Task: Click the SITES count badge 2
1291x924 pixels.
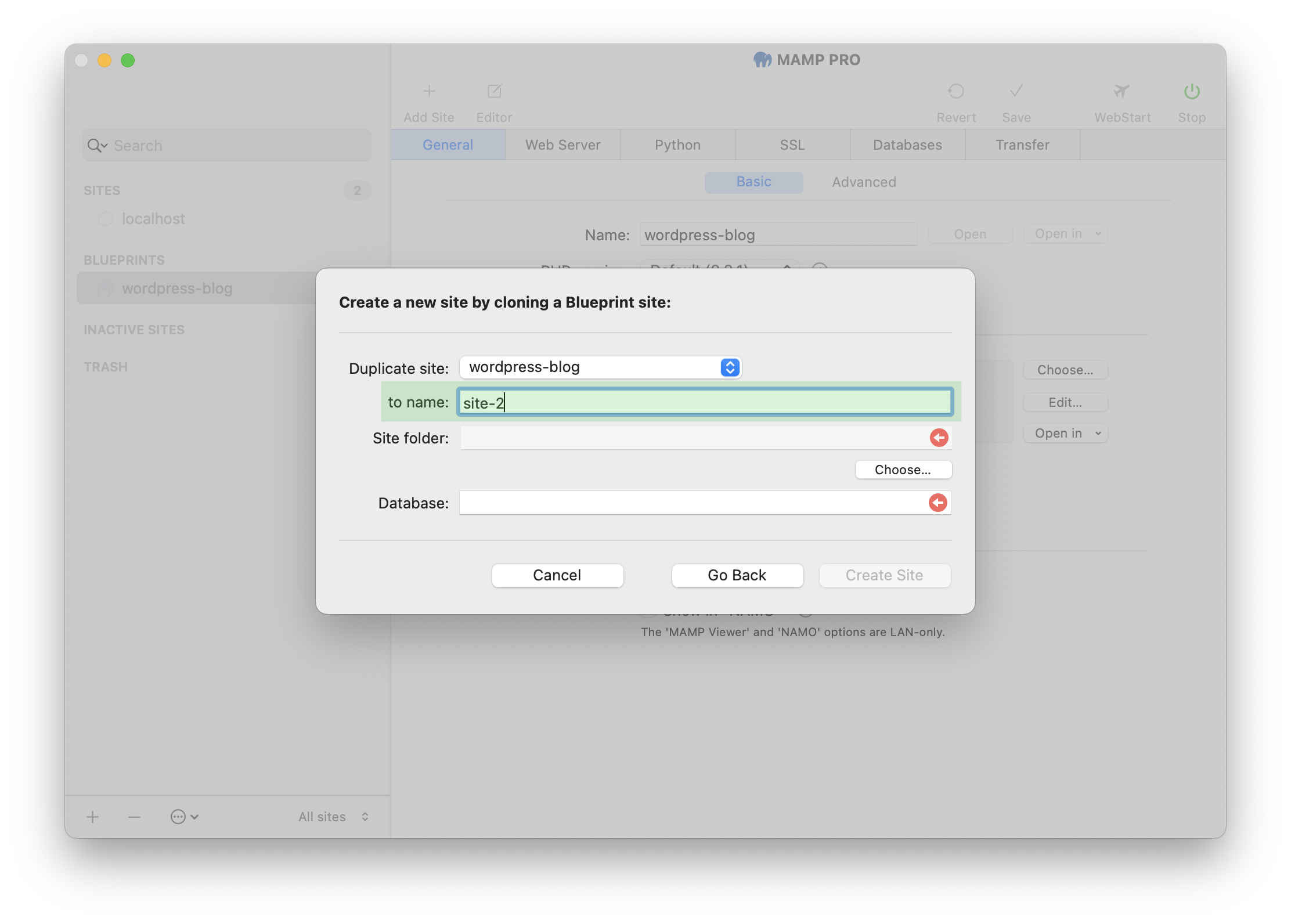Action: [358, 190]
